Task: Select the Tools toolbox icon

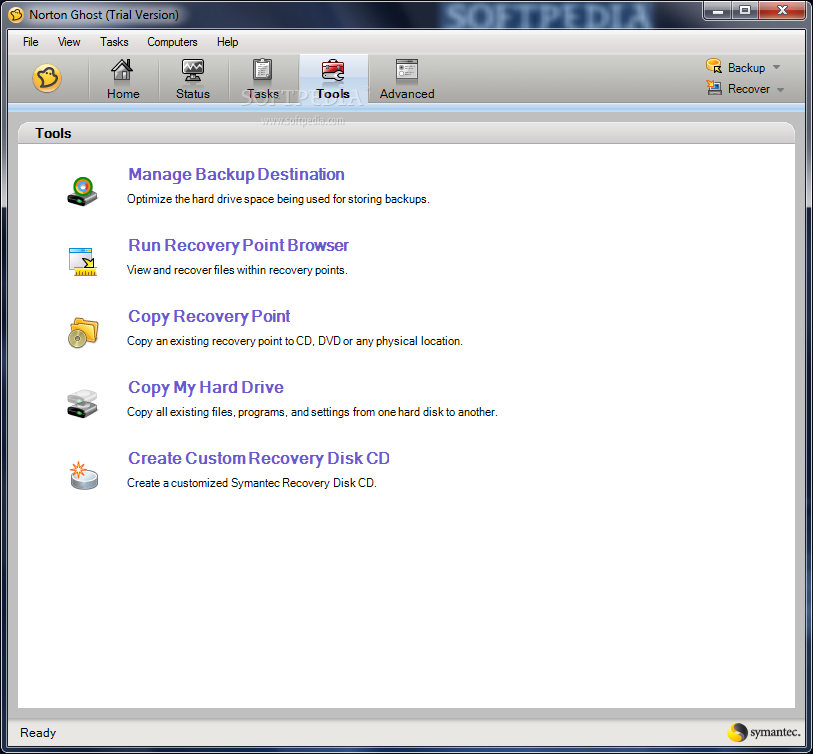Action: (x=333, y=70)
